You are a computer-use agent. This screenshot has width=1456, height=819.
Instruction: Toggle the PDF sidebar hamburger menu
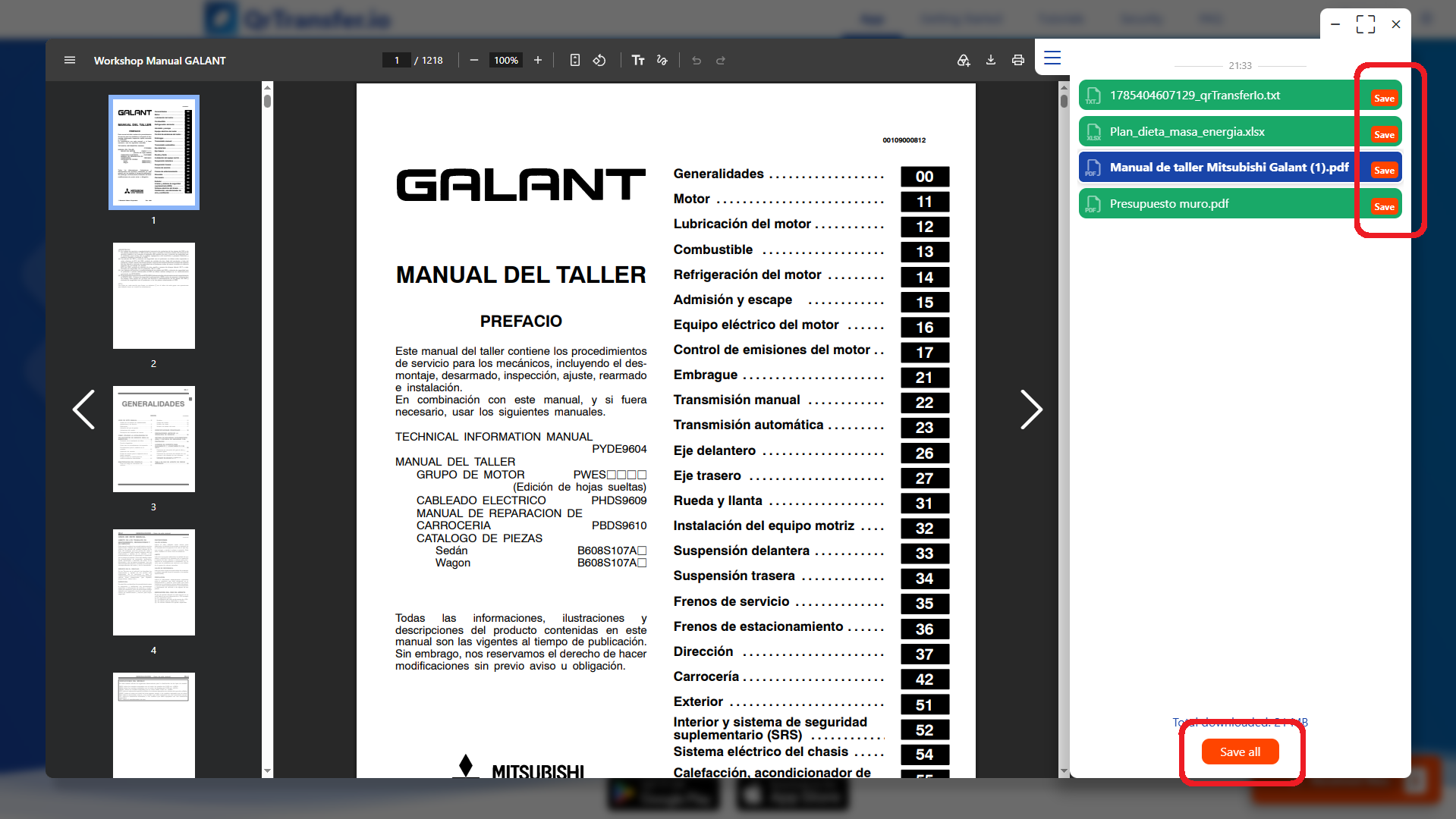(70, 60)
